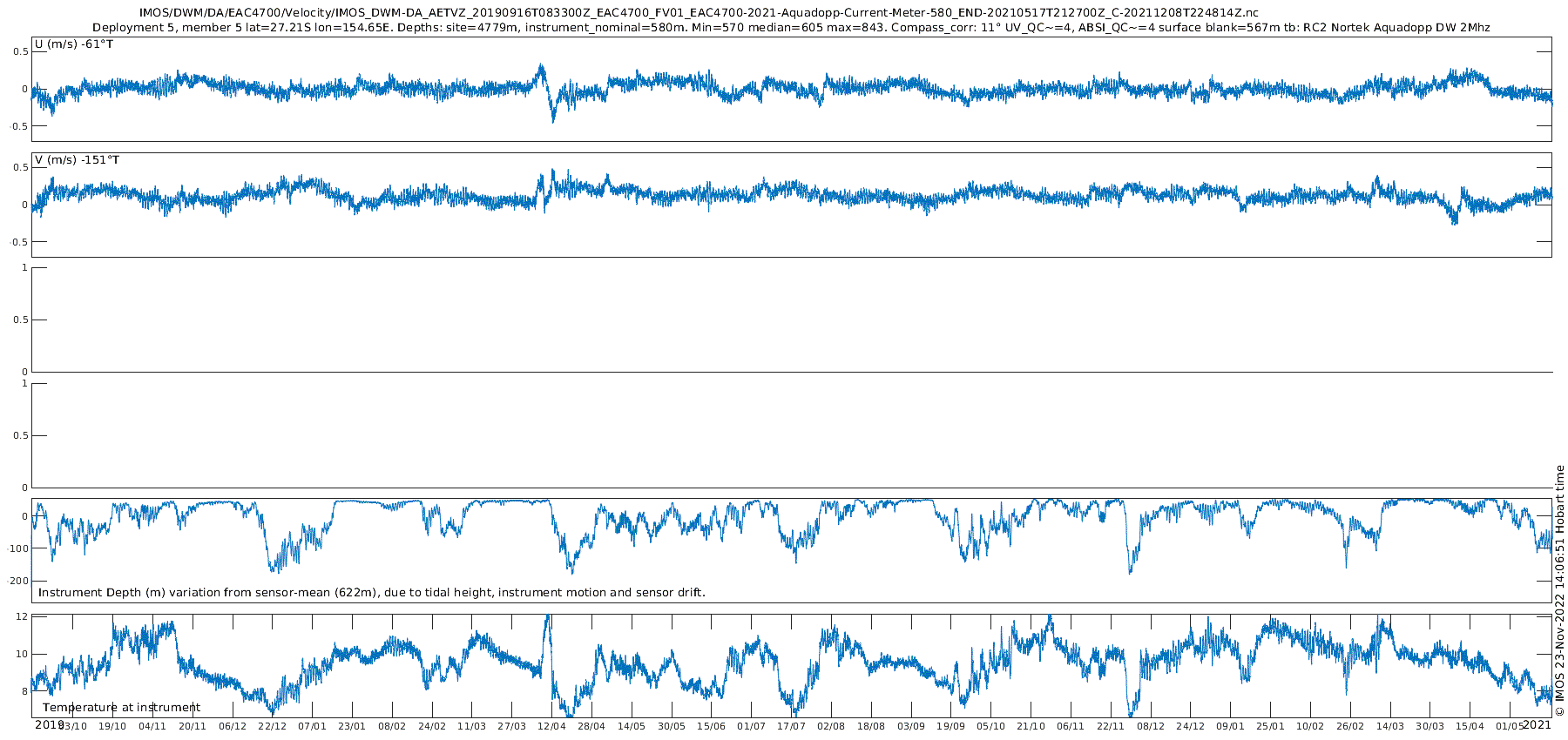1568x740 pixels.
Task: Click the '24/12' date tick label
Action: pos(1191,726)
